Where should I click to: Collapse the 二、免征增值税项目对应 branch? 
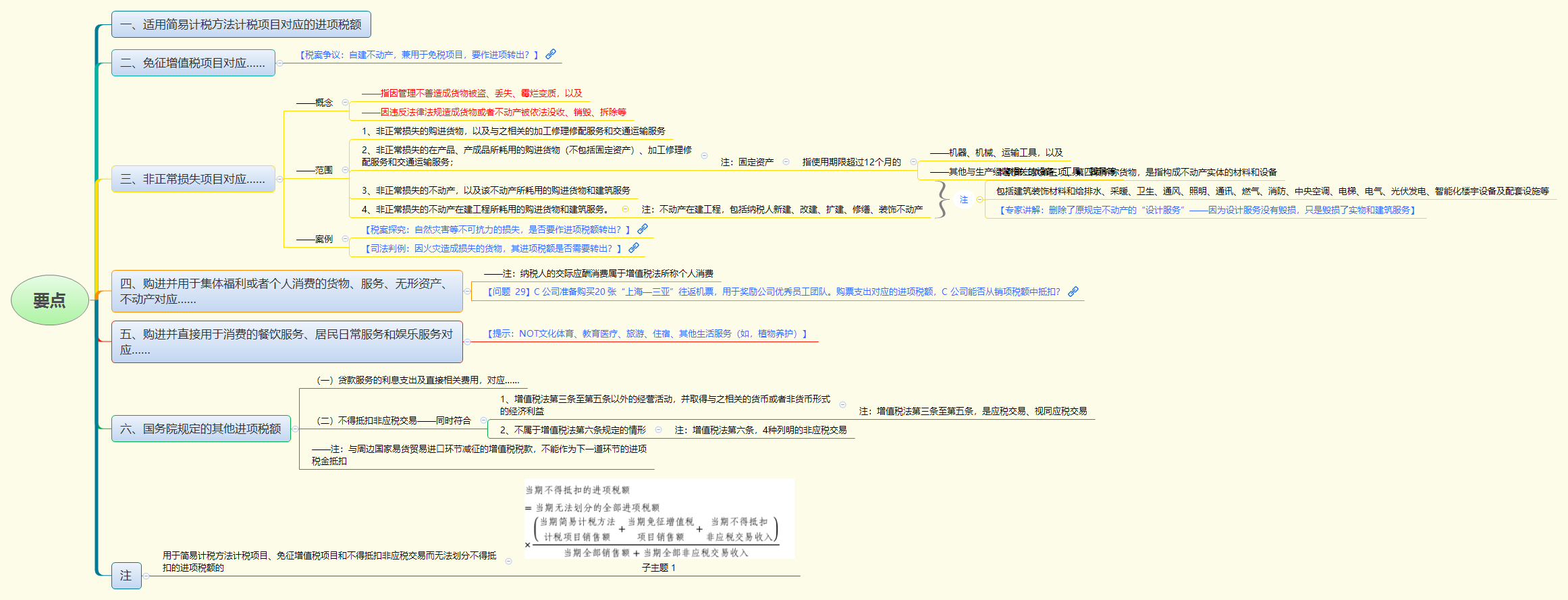tap(280, 63)
